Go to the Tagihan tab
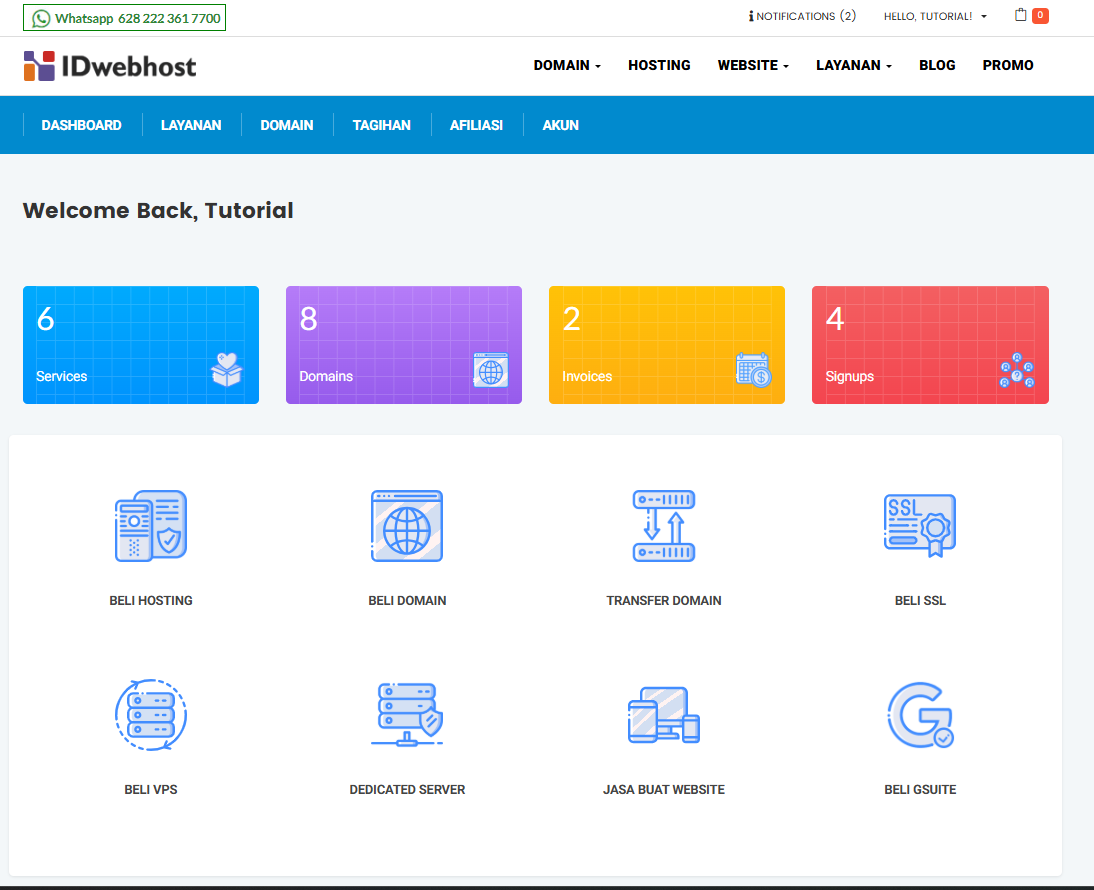The image size is (1094, 890). coord(381,125)
